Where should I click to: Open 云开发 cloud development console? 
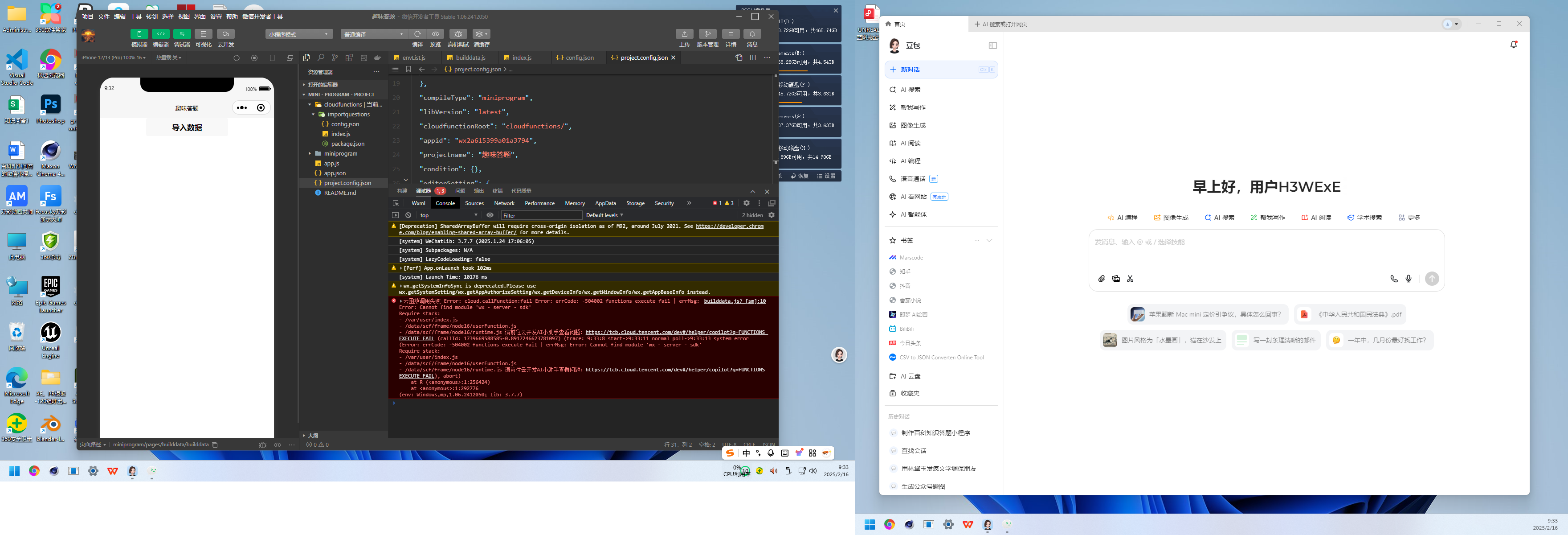225,34
